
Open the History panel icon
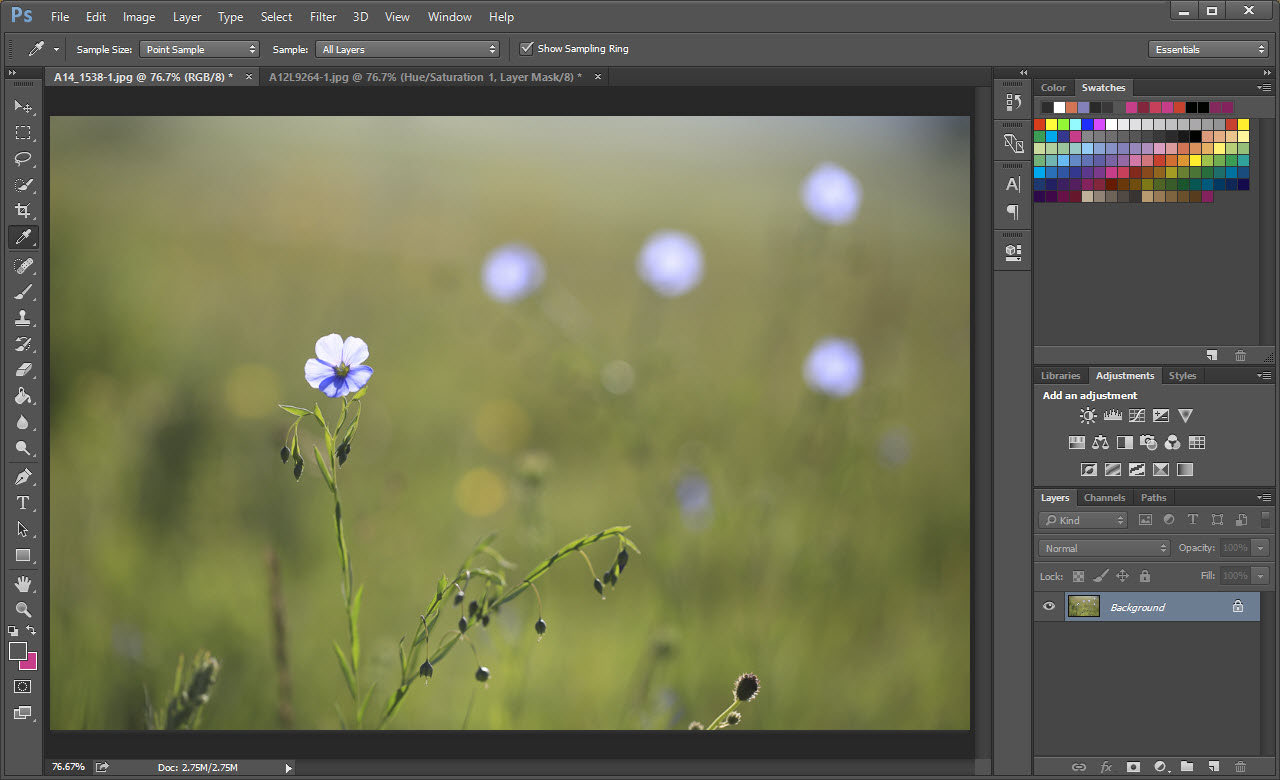point(1013,103)
